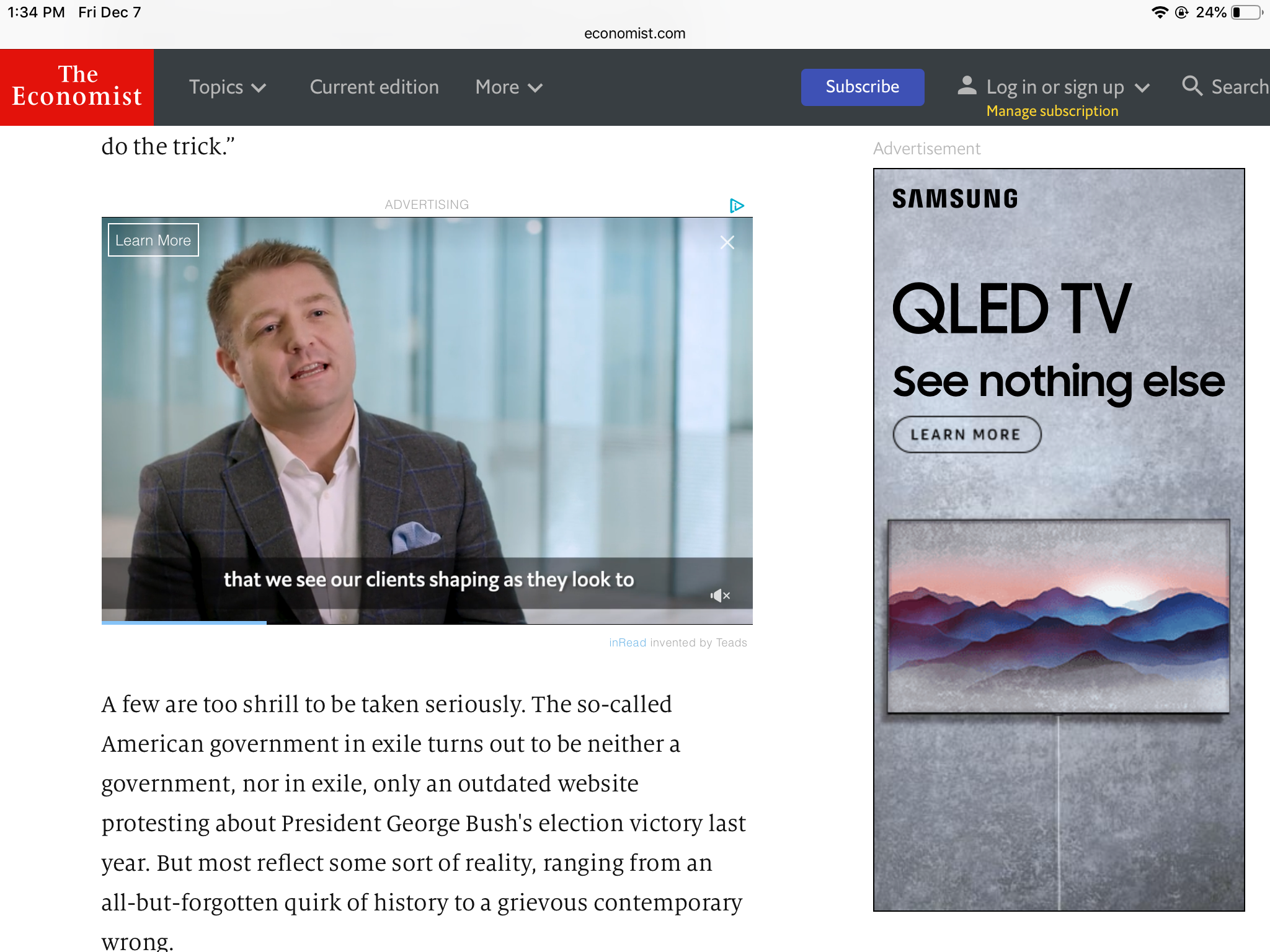This screenshot has height=952, width=1270.
Task: Click the Subscribe button
Action: pos(862,87)
